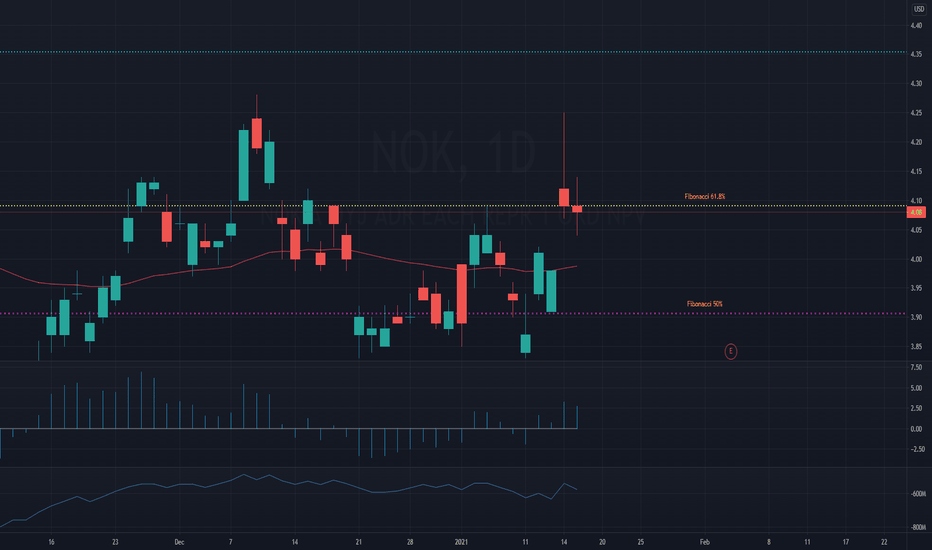
Task: Click the Dec label on the date axis
Action: click(180, 542)
